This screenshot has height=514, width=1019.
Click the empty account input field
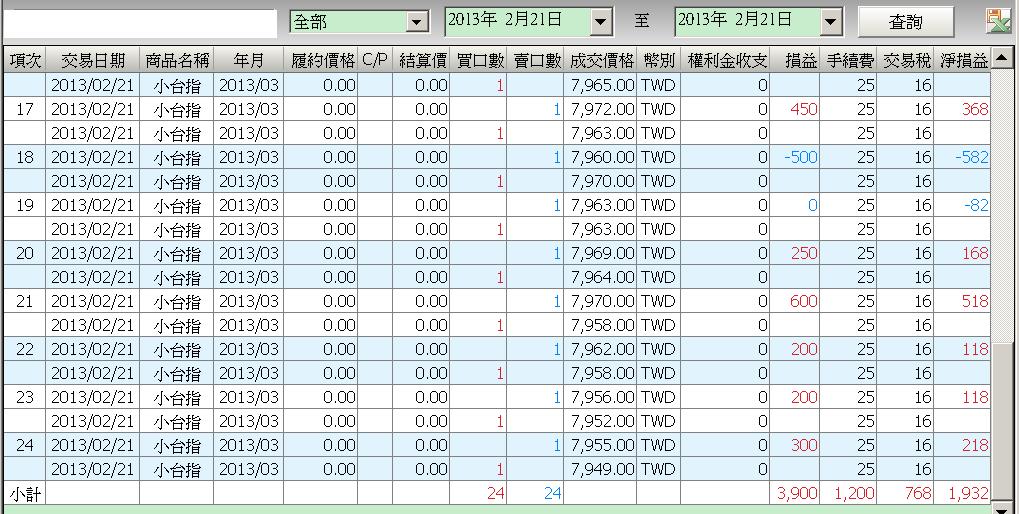point(140,24)
